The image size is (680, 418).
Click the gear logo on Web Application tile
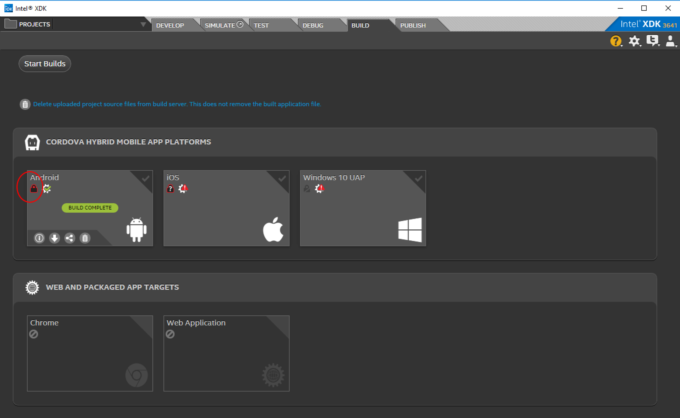(273, 375)
